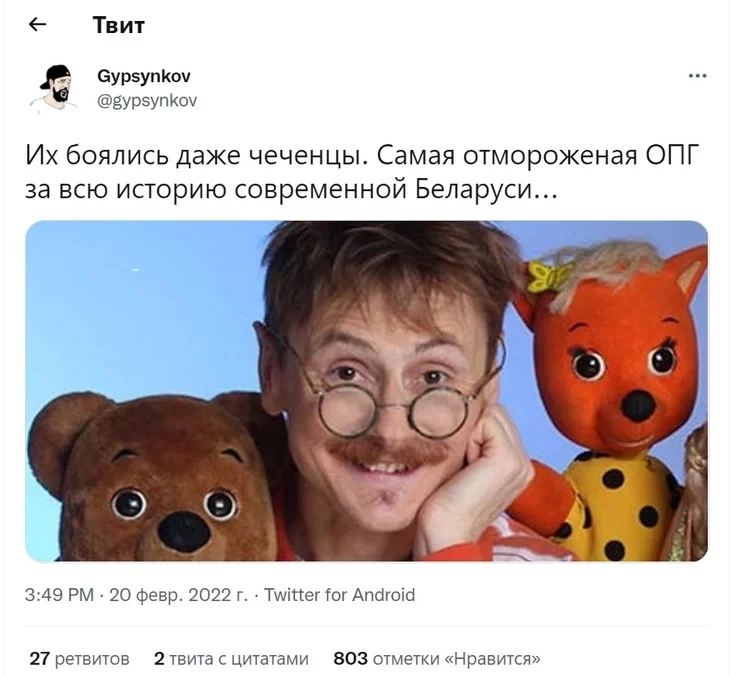Open the 'Twitter for Android' source link
732x676 pixels.
[339, 595]
